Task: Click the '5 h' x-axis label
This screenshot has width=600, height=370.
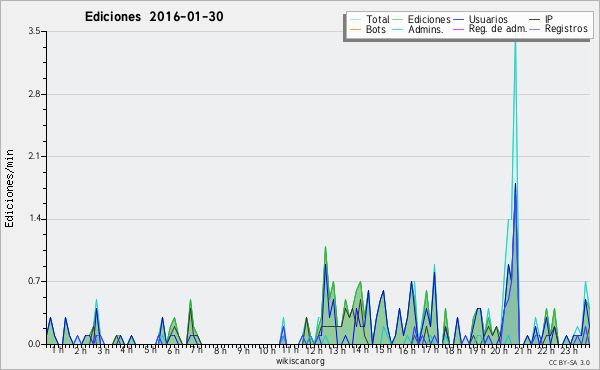Action: click(150, 350)
